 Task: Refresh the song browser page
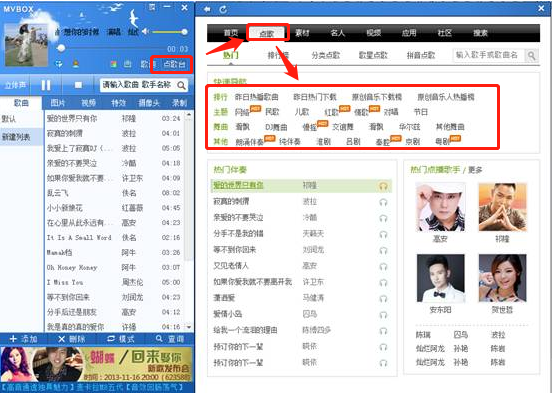click(x=223, y=9)
